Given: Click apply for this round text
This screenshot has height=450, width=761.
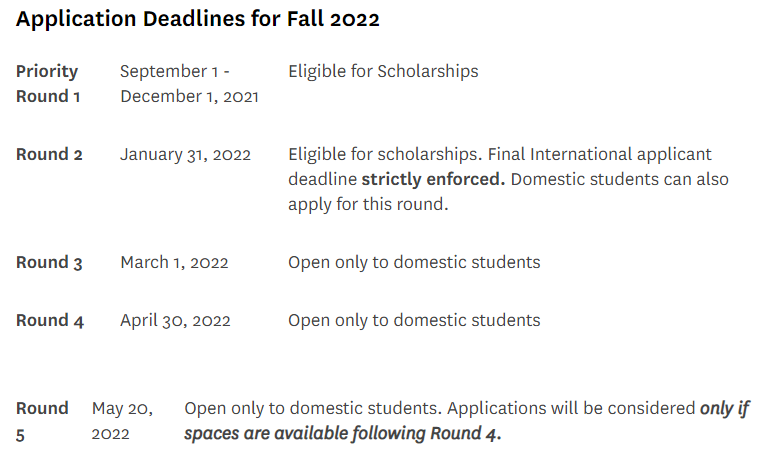Looking at the screenshot, I should pyautogui.click(x=368, y=204).
